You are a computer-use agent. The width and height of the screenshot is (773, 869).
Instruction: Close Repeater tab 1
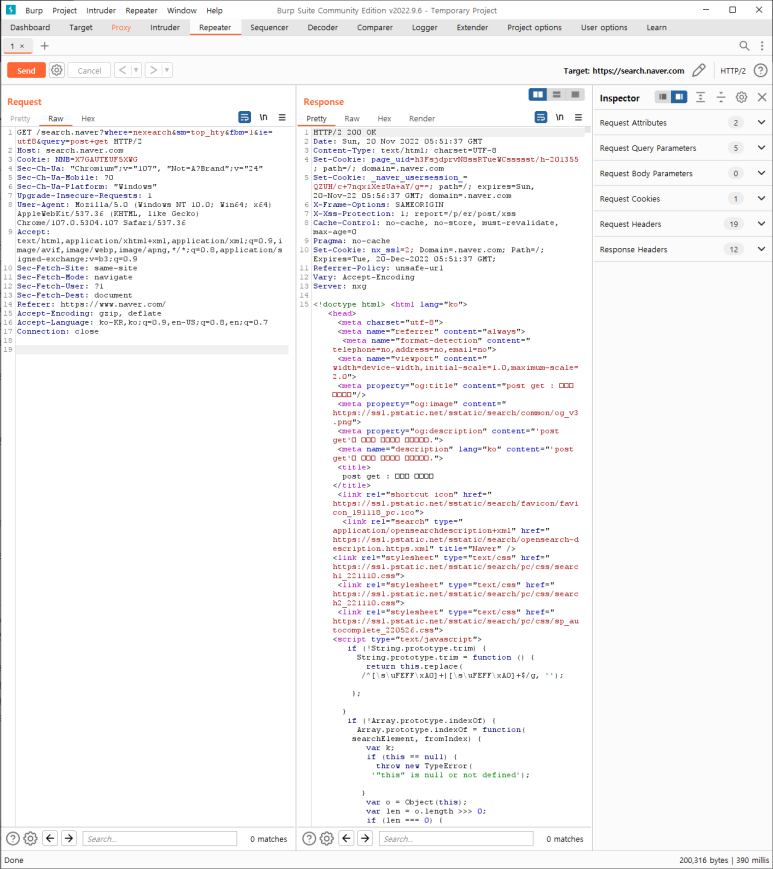[x=22, y=46]
